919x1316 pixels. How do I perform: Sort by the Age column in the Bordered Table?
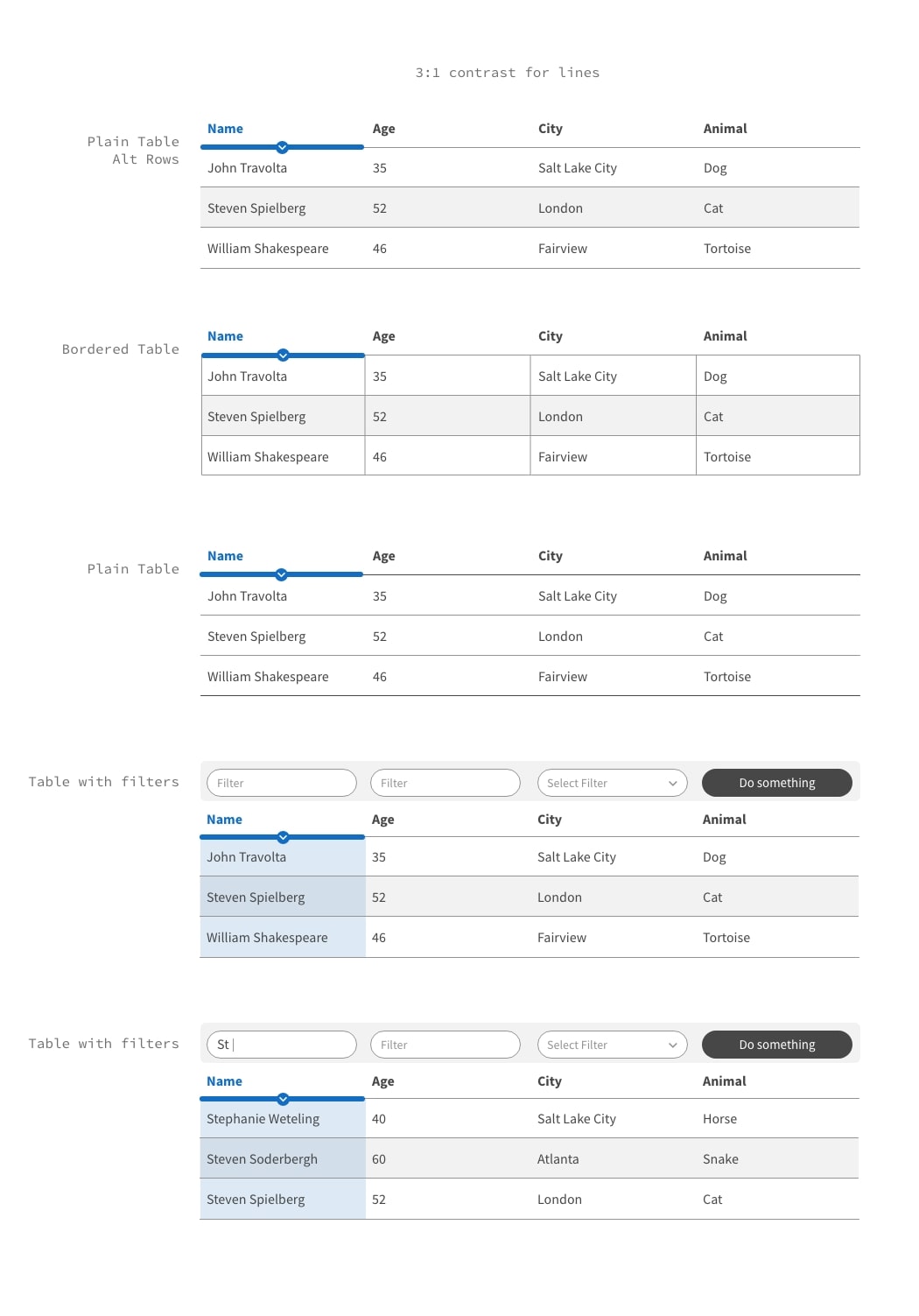tap(383, 336)
